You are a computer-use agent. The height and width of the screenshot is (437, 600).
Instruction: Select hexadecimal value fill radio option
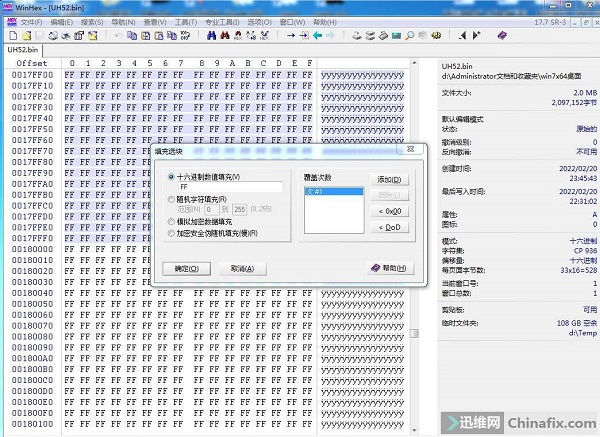pyautogui.click(x=171, y=177)
